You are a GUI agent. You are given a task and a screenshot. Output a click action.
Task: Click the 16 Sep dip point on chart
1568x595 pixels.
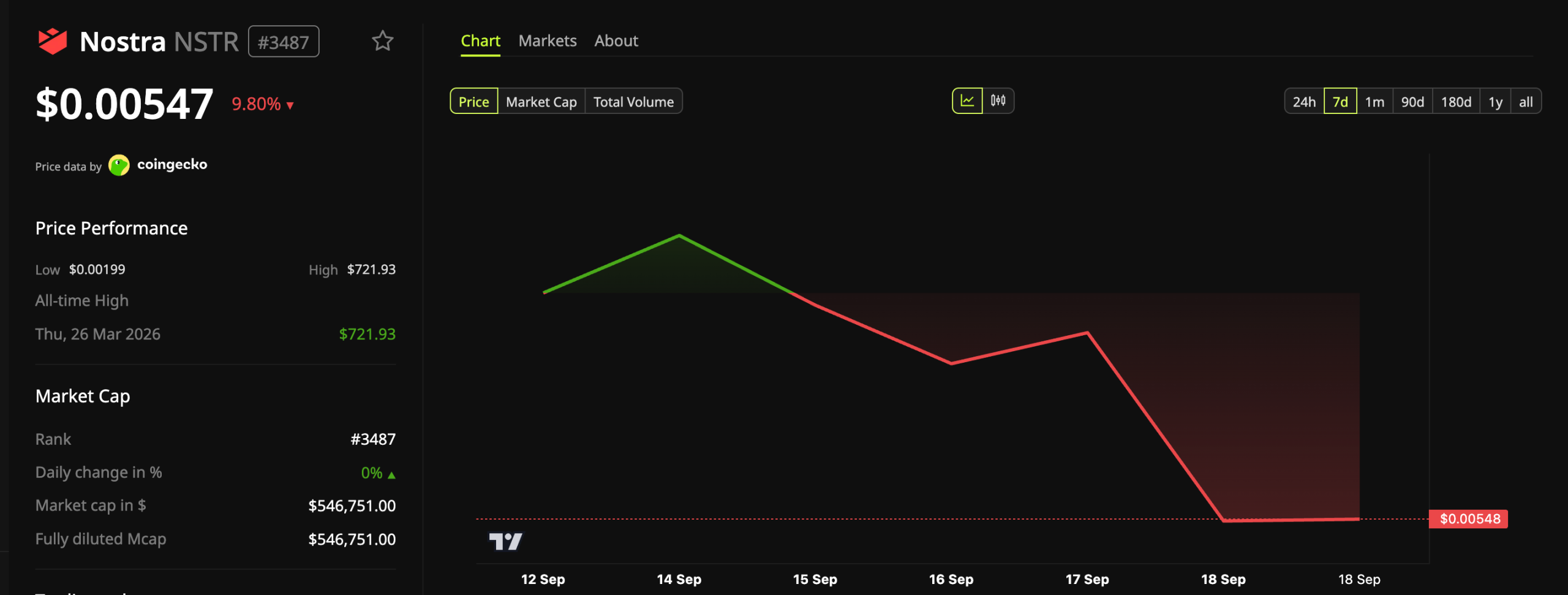(x=951, y=363)
